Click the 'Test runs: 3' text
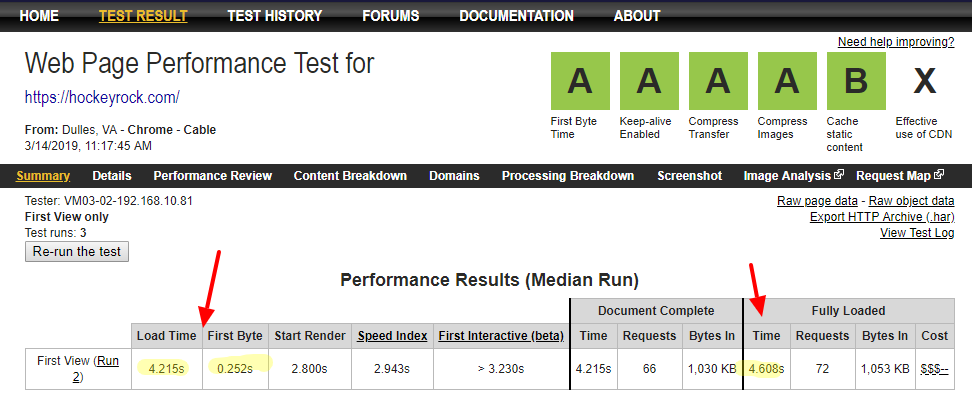Viewport: 972px width, 393px height. pyautogui.click(x=56, y=233)
